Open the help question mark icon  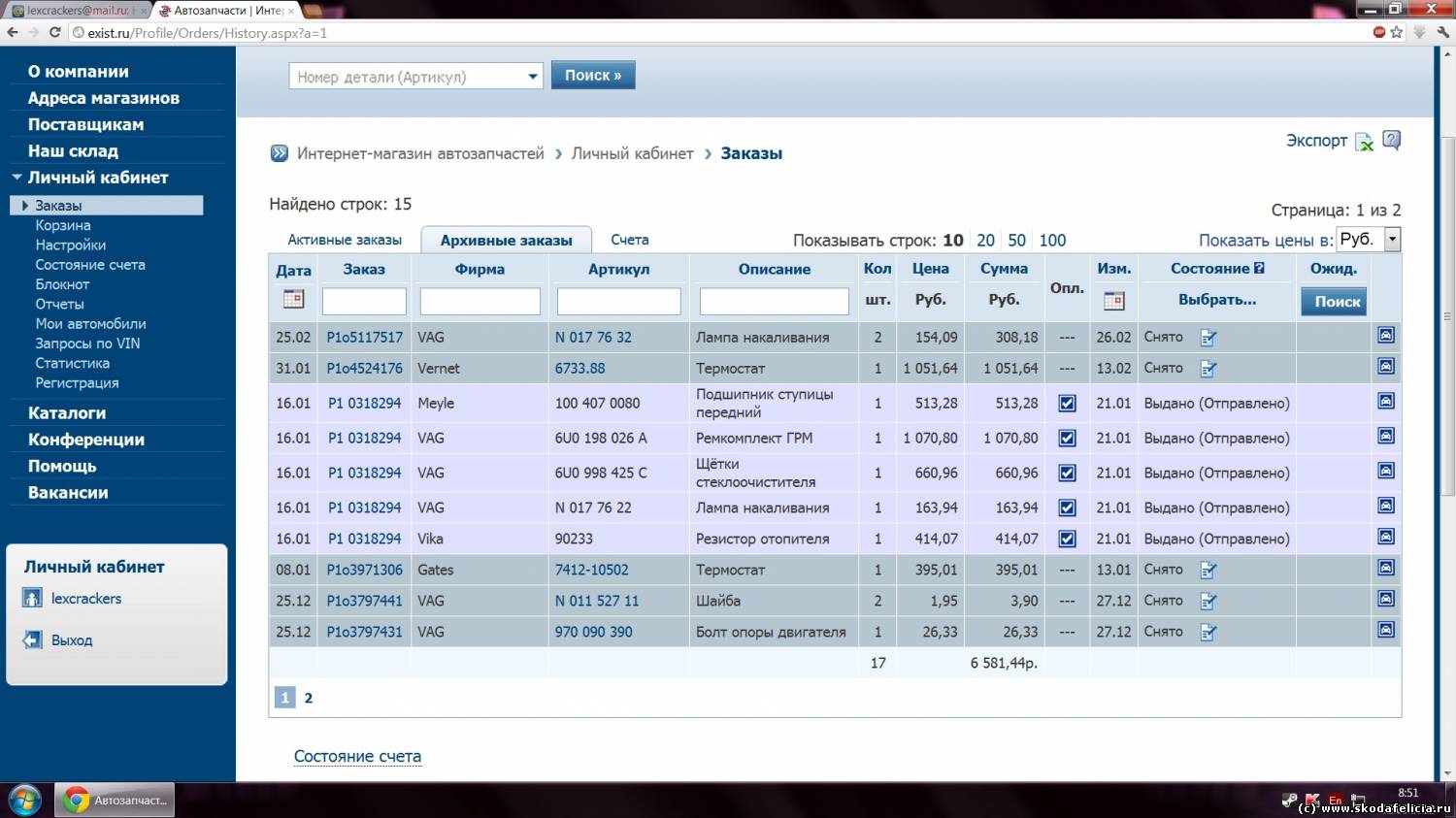[x=1391, y=141]
